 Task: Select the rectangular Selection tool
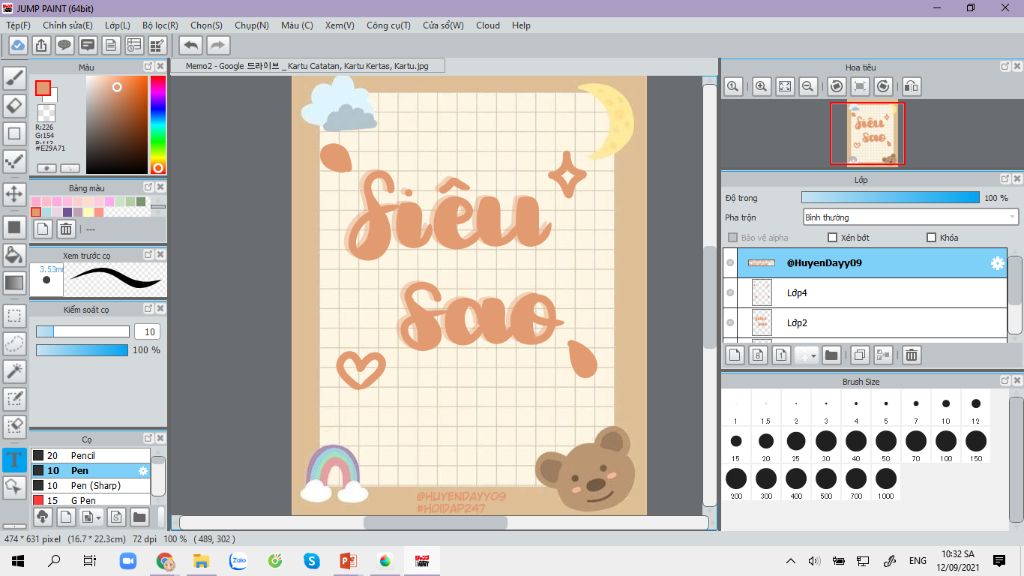[14, 316]
